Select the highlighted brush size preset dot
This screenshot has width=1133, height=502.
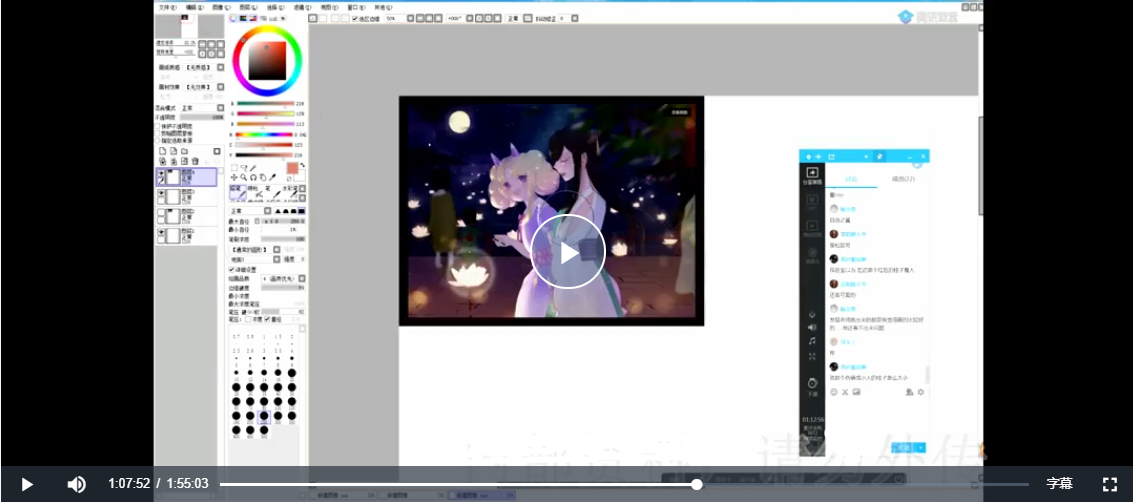264,416
